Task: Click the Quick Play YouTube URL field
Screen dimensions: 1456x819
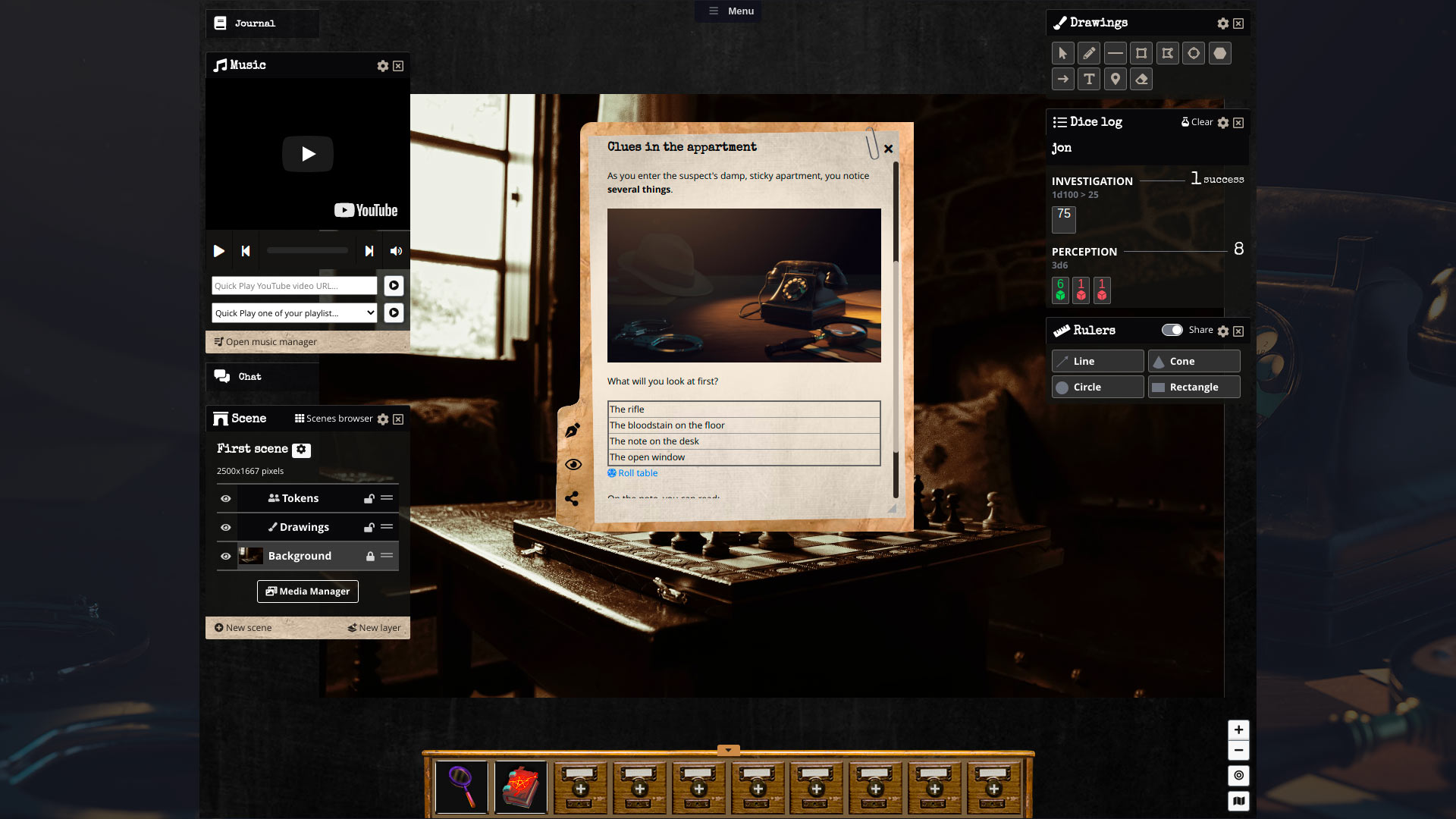Action: click(x=294, y=286)
